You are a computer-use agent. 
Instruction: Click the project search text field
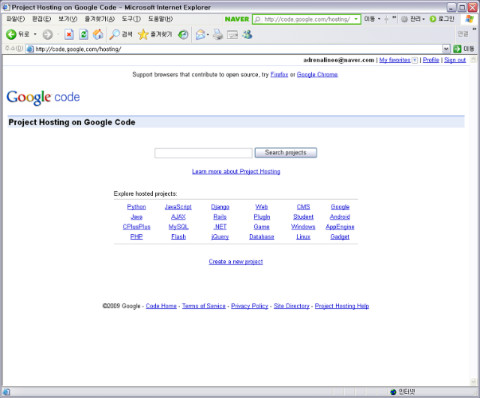203,153
